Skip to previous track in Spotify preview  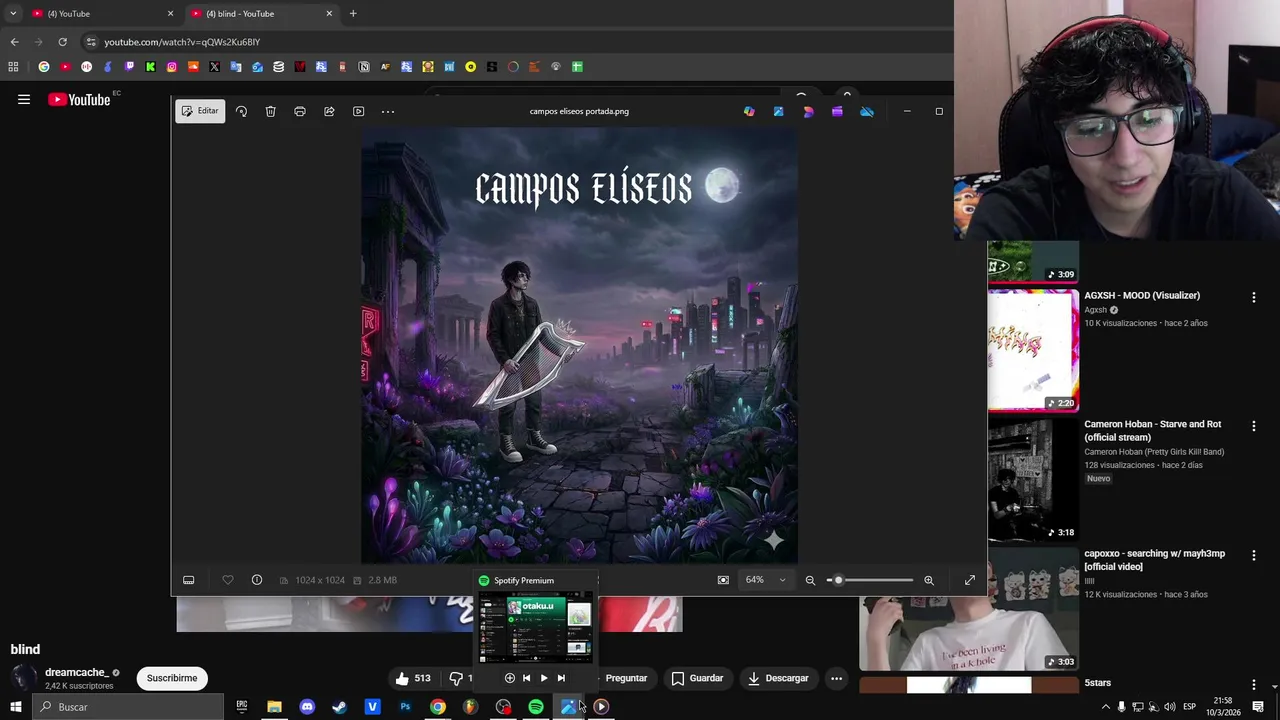click(527, 678)
